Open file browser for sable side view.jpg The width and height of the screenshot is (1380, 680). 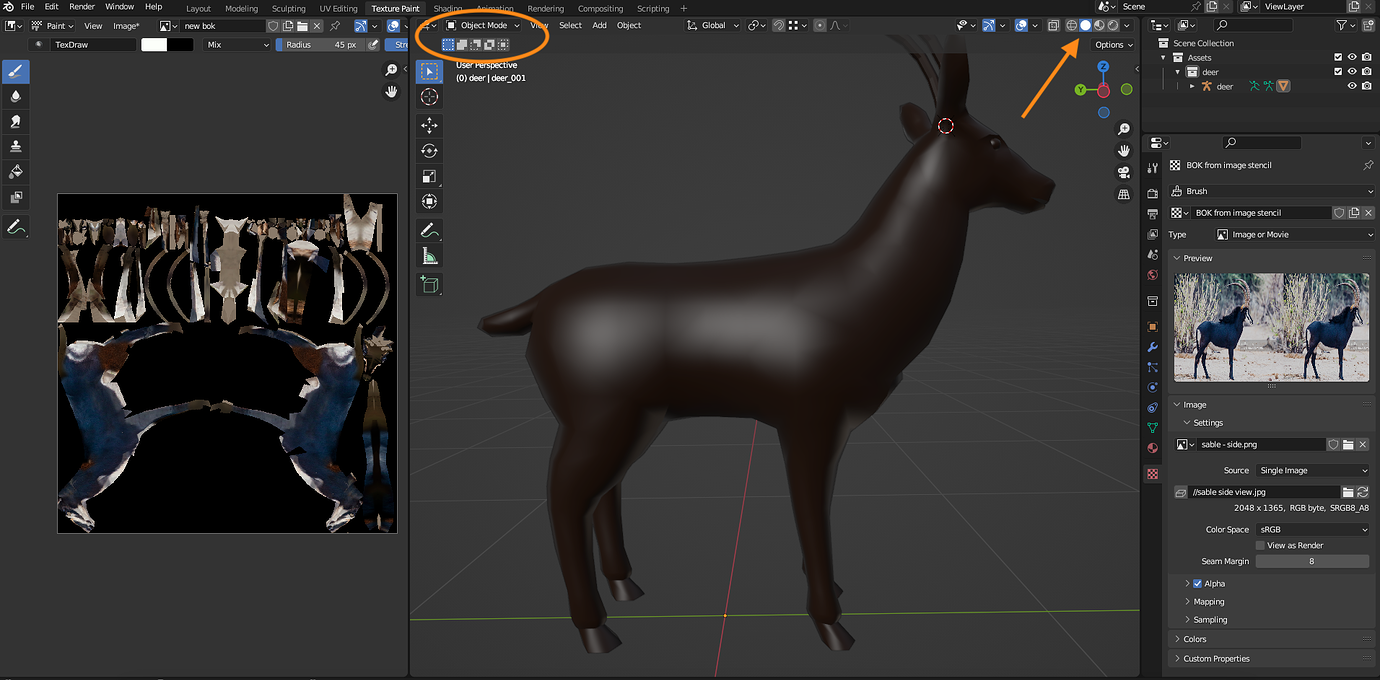(1348, 492)
